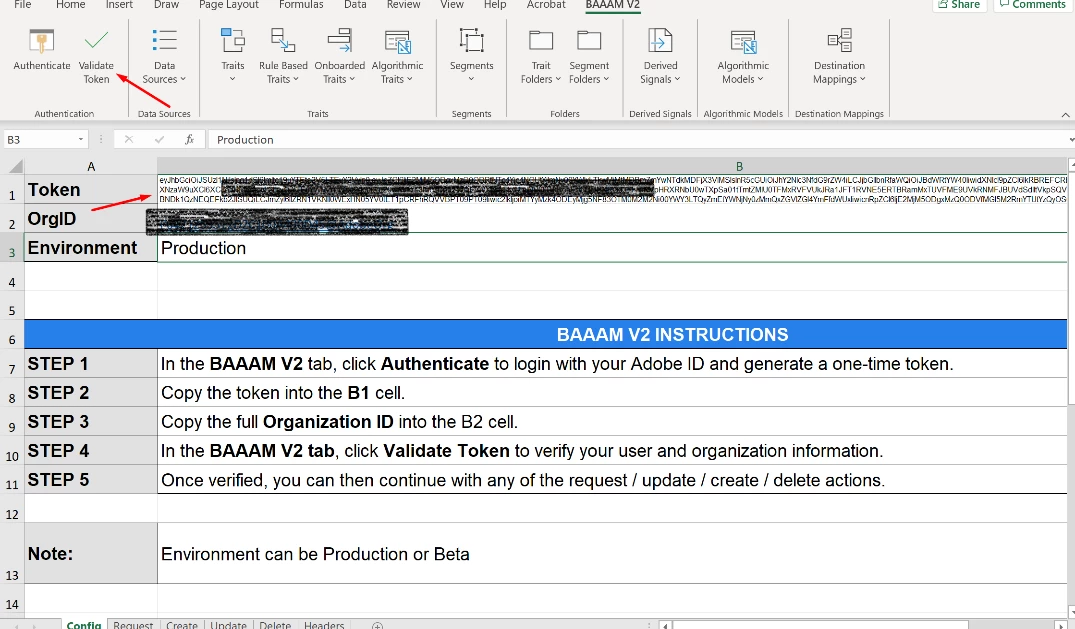Image resolution: width=1075 pixels, height=629 pixels.
Task: Select the Config sheet tab
Action: pos(84,624)
